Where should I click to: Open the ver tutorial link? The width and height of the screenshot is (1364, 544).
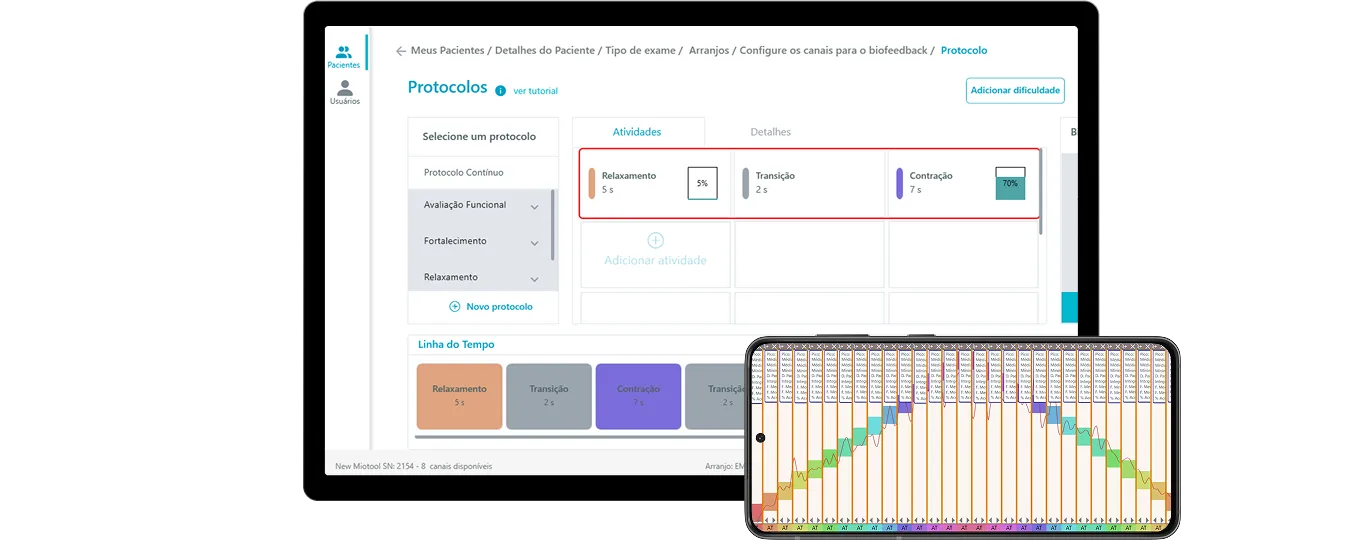(x=535, y=91)
